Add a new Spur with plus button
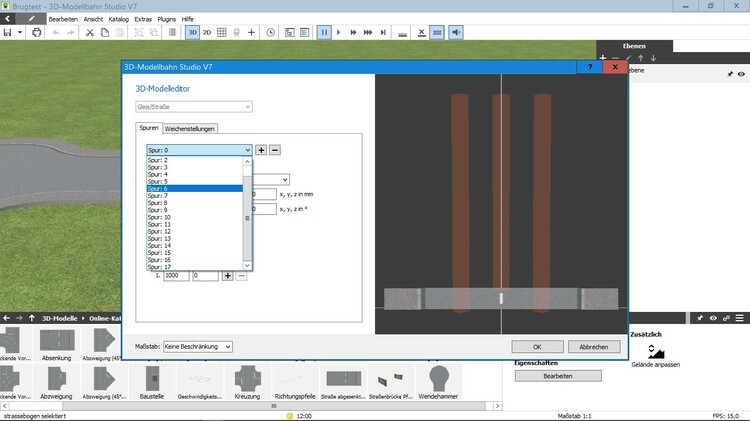The width and height of the screenshot is (750, 421). point(261,150)
